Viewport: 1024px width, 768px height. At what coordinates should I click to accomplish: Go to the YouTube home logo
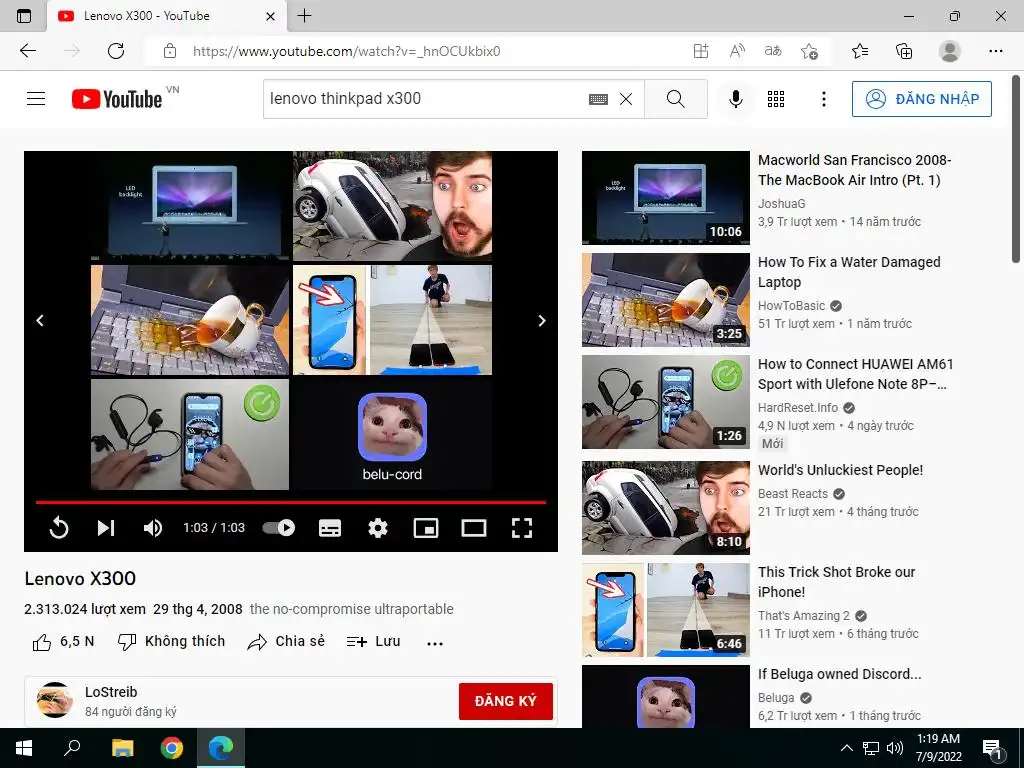point(118,99)
